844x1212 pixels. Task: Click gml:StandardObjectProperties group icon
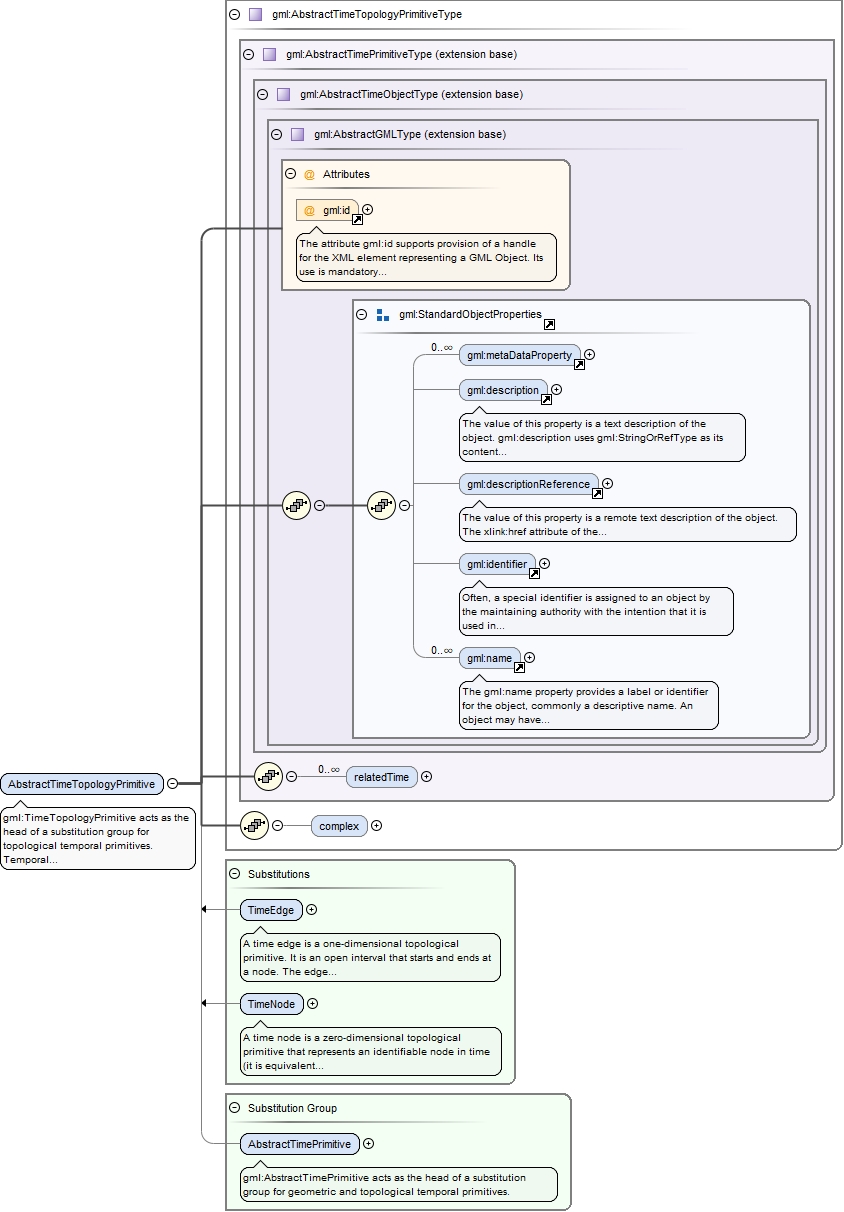click(x=383, y=315)
